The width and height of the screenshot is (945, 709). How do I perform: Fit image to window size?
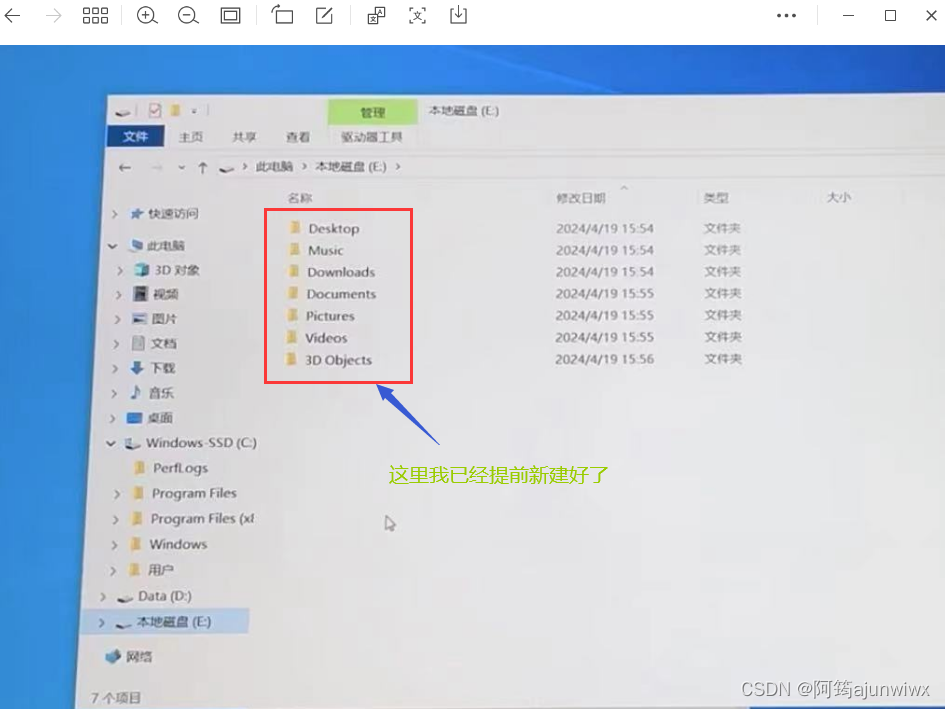click(x=230, y=16)
